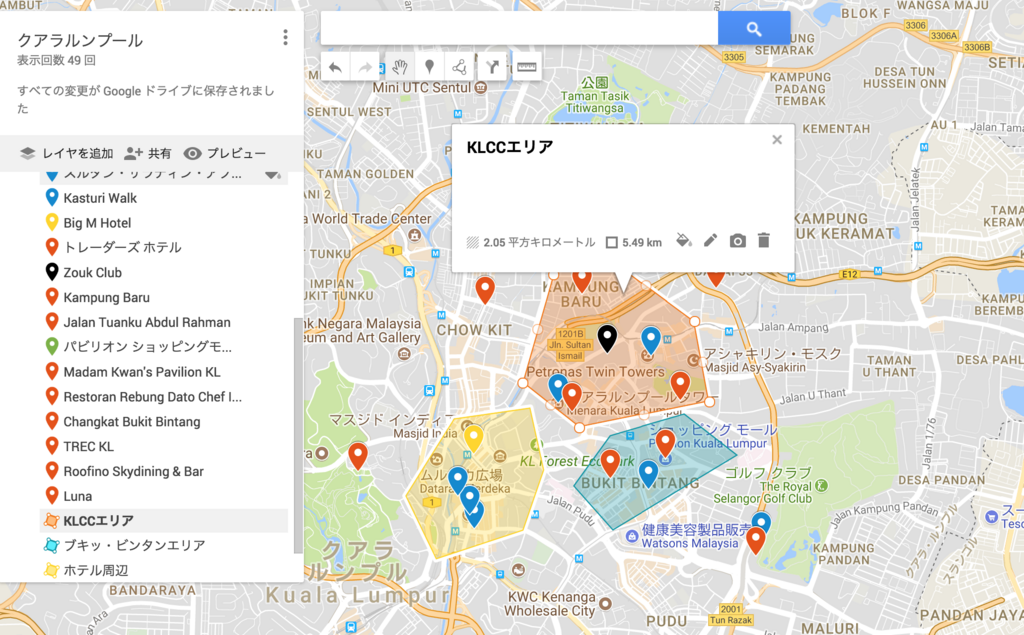Click the orange polygon icon beside KLCCエリア
1024x635 pixels.
coord(52,521)
